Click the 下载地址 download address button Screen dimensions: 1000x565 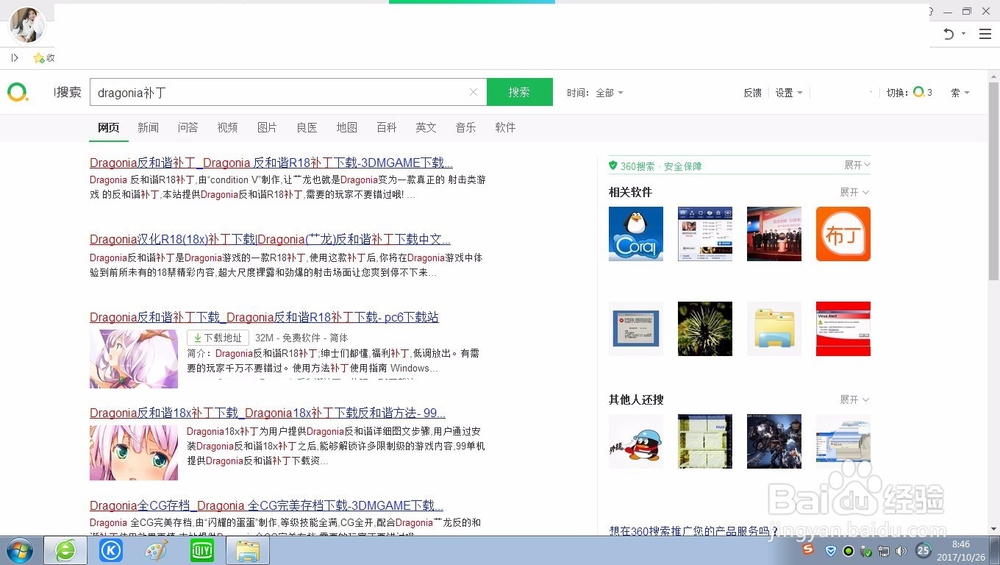pos(217,337)
